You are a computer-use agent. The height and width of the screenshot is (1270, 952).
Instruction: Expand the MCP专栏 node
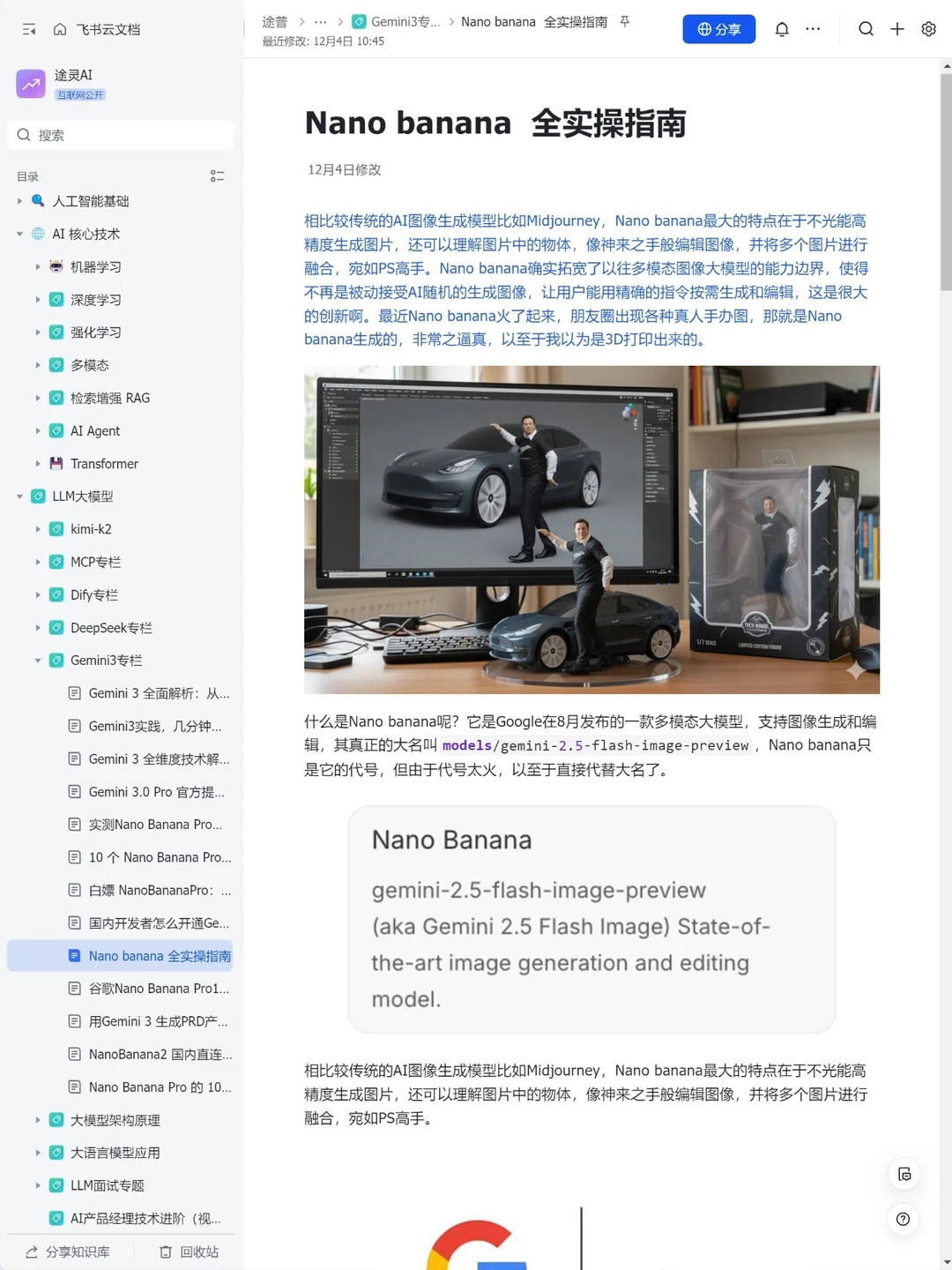38,562
